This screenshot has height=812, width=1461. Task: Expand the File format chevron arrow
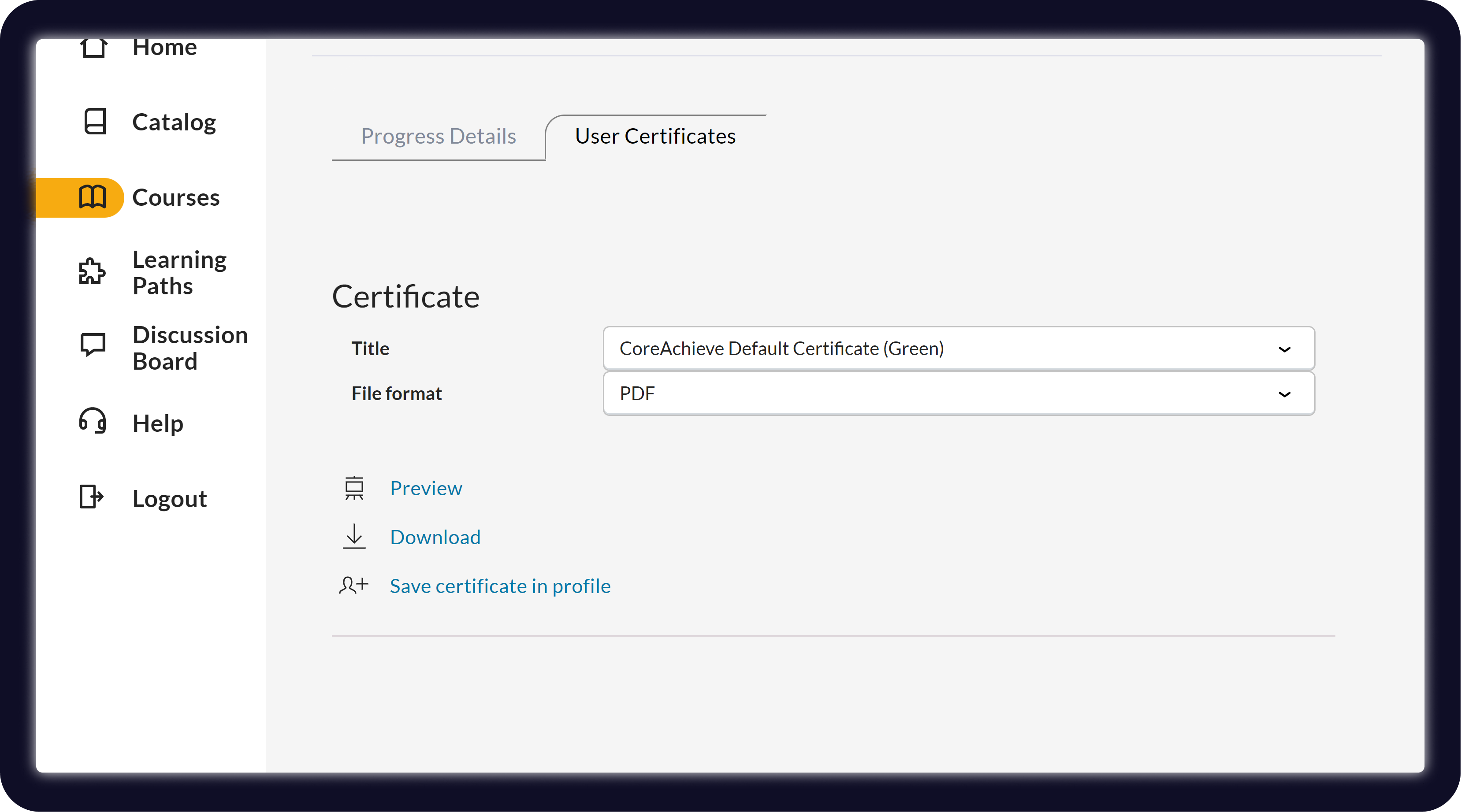point(1285,395)
